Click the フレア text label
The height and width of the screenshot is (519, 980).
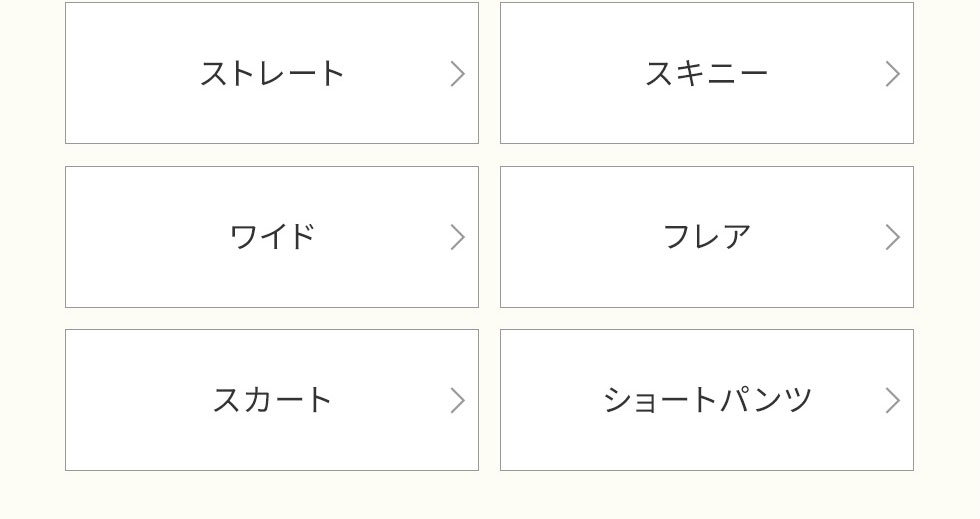coord(706,237)
